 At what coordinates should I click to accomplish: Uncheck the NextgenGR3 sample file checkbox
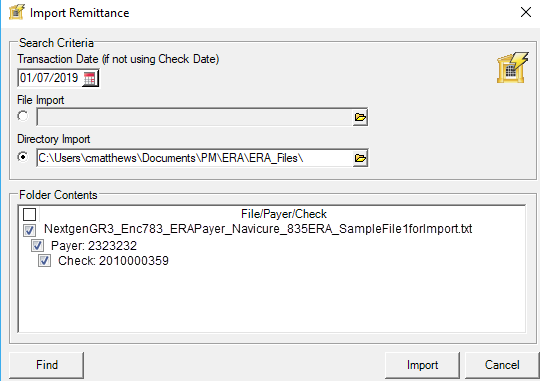(x=29, y=230)
